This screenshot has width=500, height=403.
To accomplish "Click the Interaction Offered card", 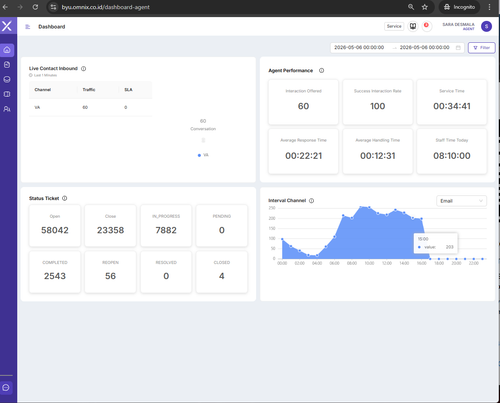I will 303,102.
